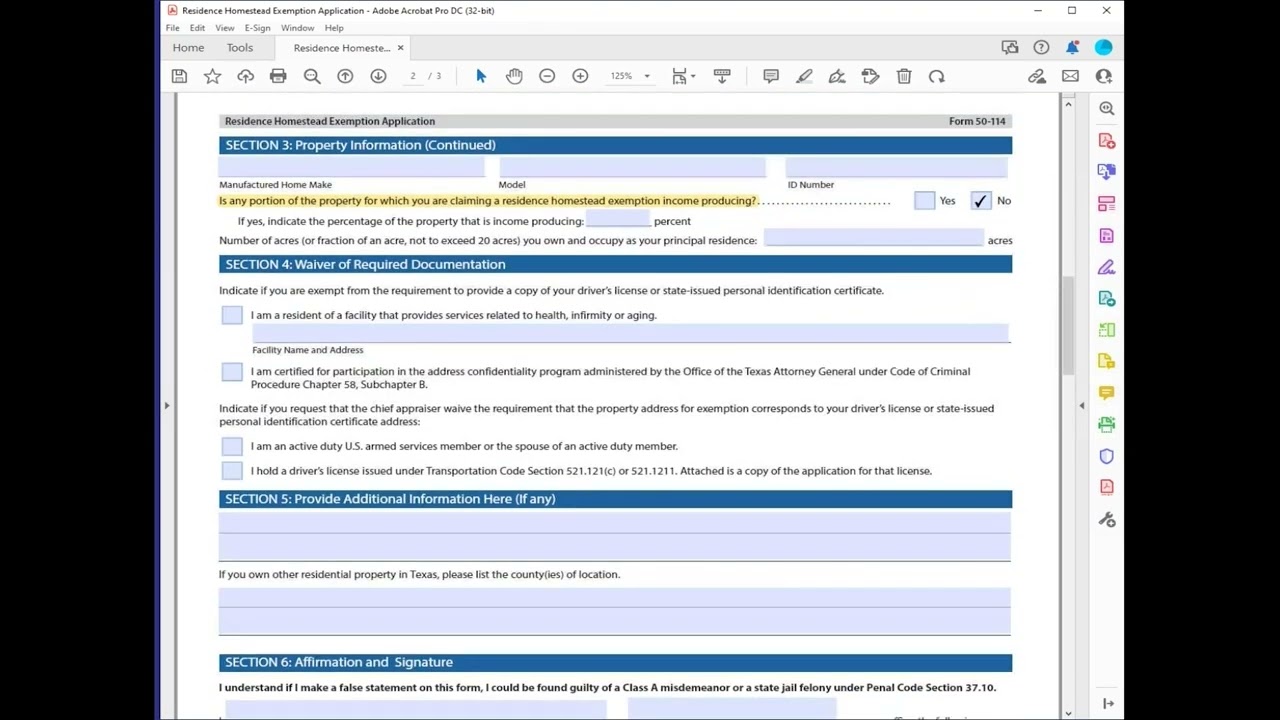
Task: Click the upload to cloud icon
Action: 245,76
